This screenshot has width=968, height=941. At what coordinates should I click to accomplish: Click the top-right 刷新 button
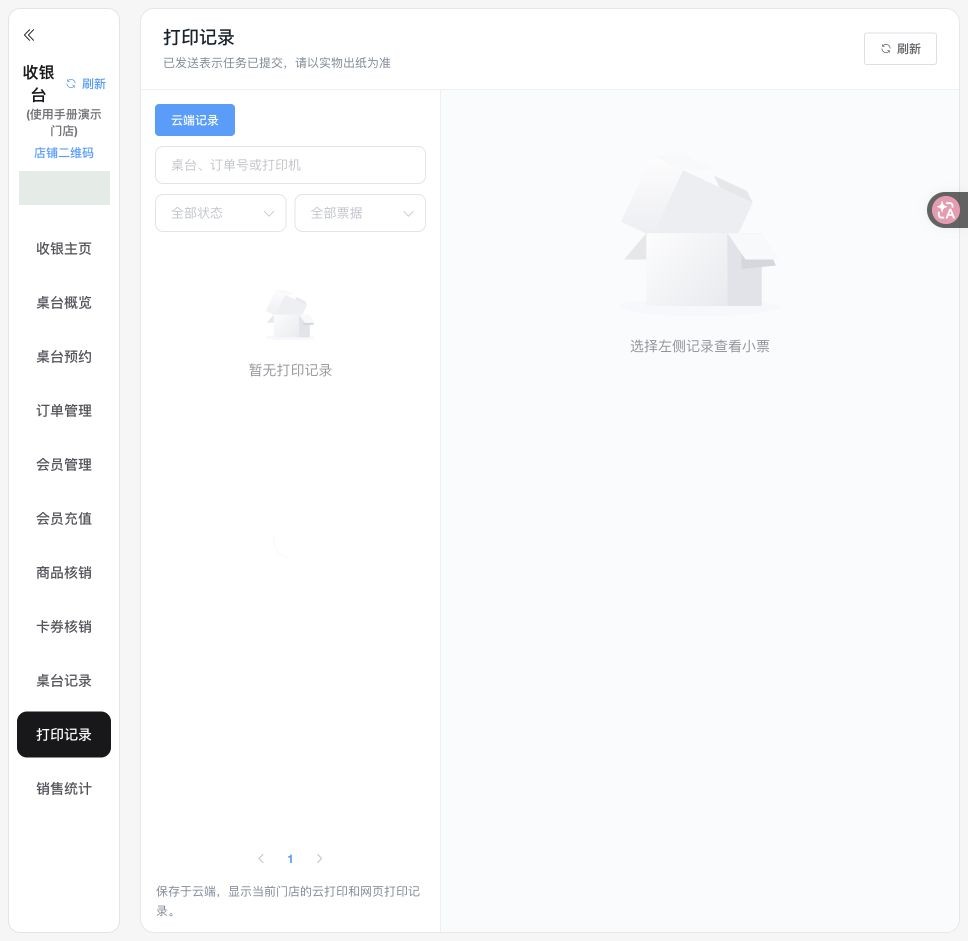(900, 49)
